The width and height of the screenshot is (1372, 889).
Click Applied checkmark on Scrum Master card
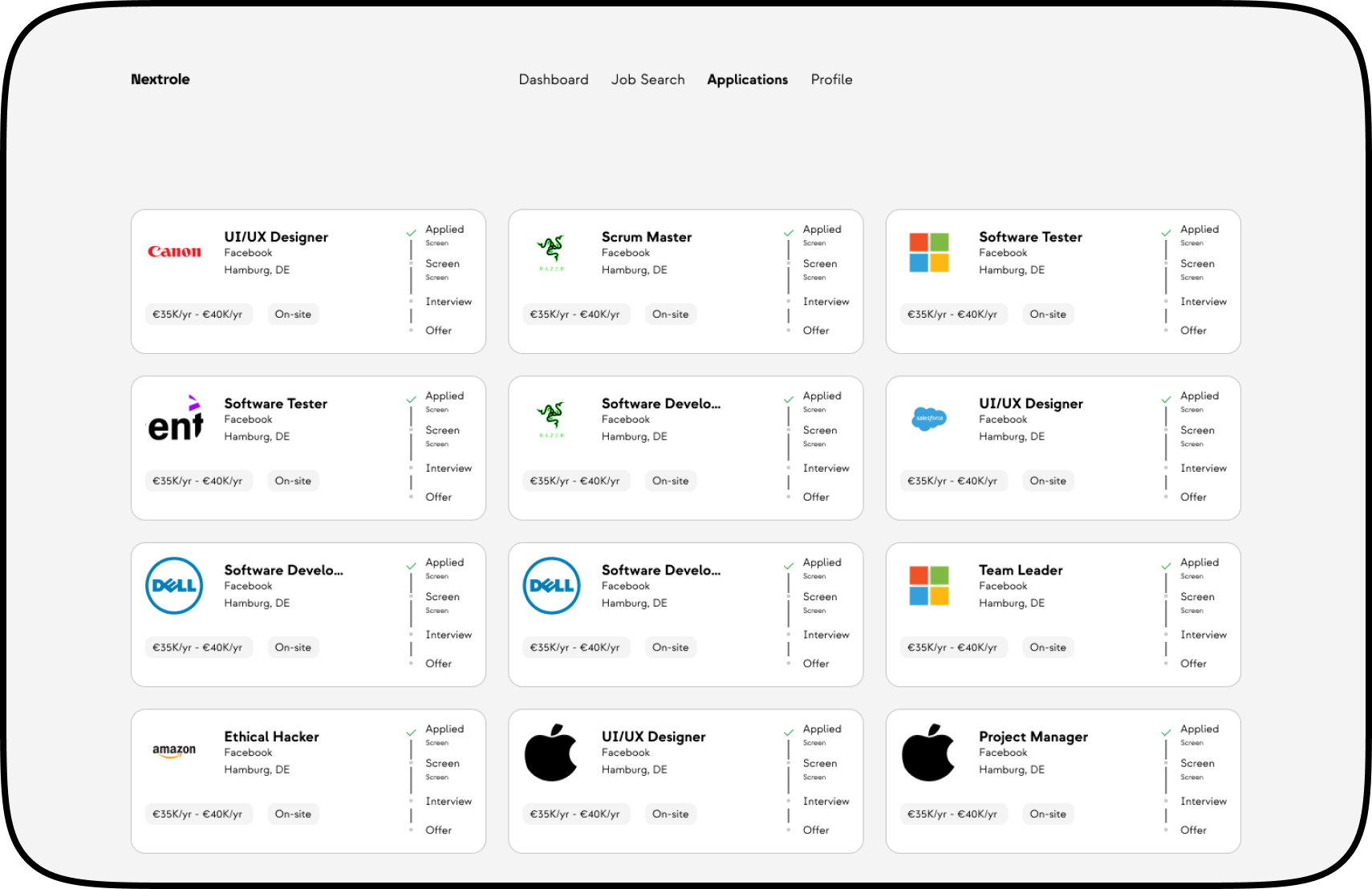coord(789,233)
